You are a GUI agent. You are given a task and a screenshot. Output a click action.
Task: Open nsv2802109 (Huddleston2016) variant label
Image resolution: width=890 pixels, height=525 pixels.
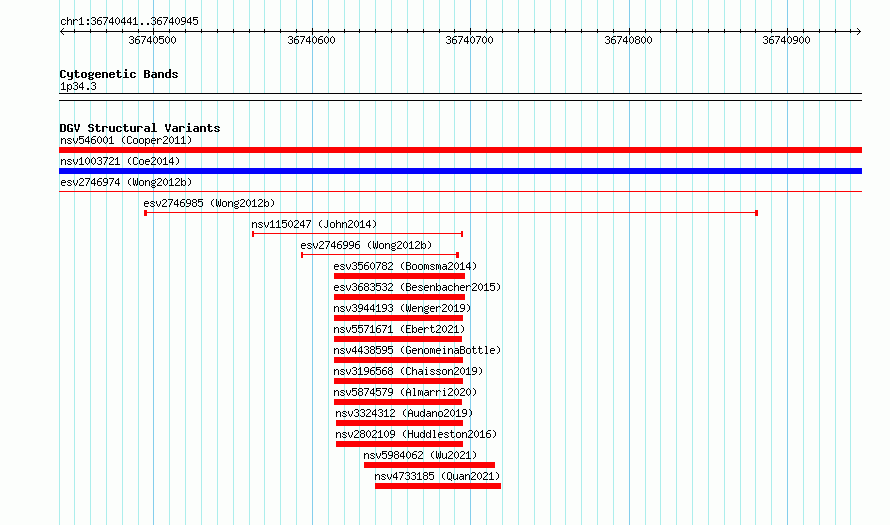(416, 434)
